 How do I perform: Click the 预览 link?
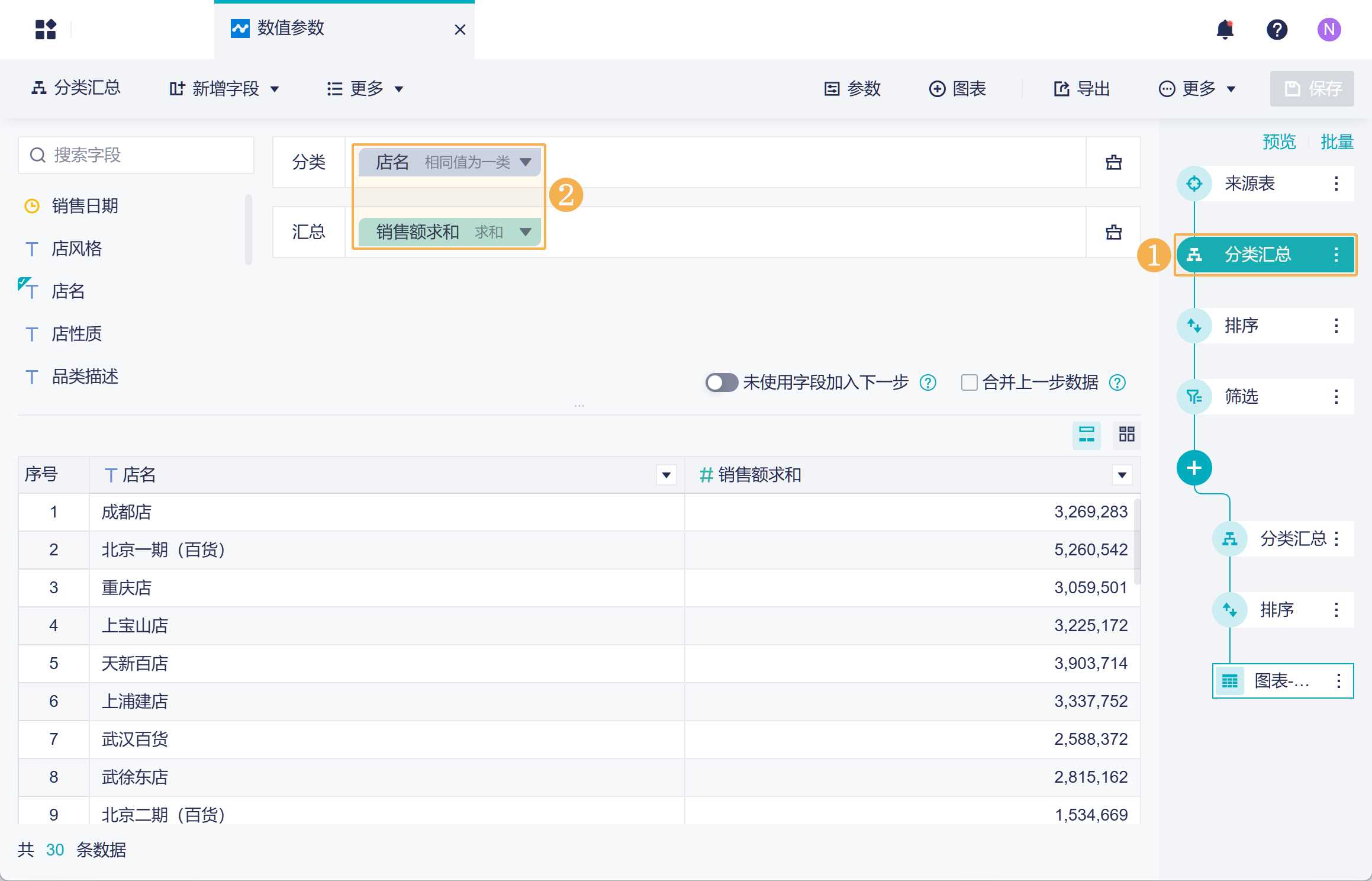(x=1278, y=142)
